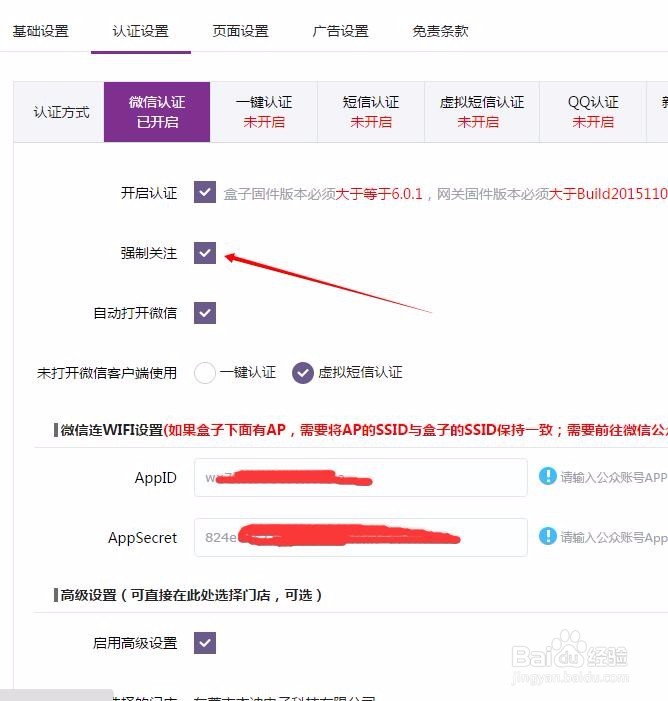The height and width of the screenshot is (701, 668).
Task: Toggle the 自动打开微信 checkbox
Action: [205, 313]
